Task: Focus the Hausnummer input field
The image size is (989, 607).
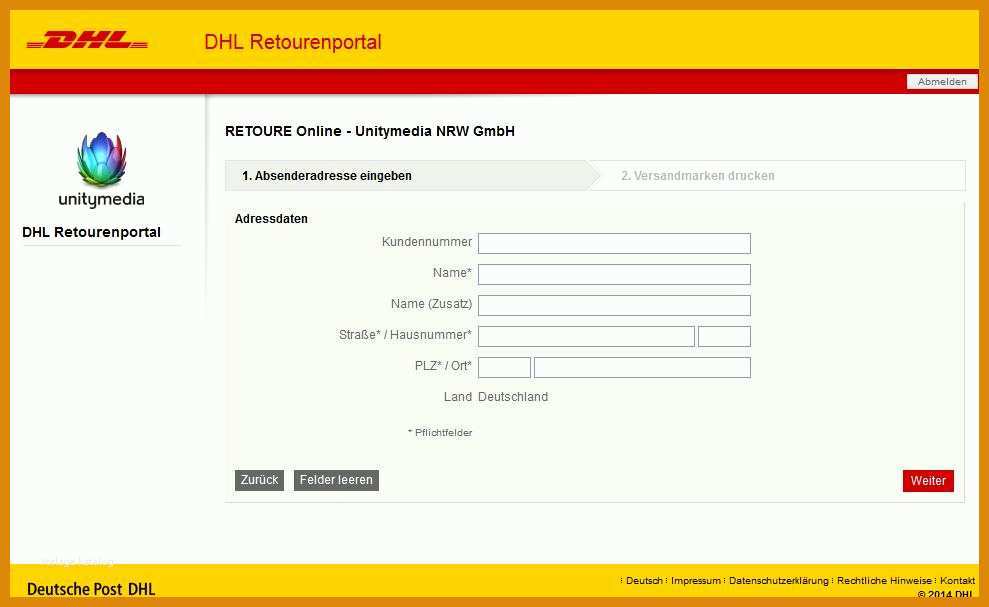Action: 724,336
